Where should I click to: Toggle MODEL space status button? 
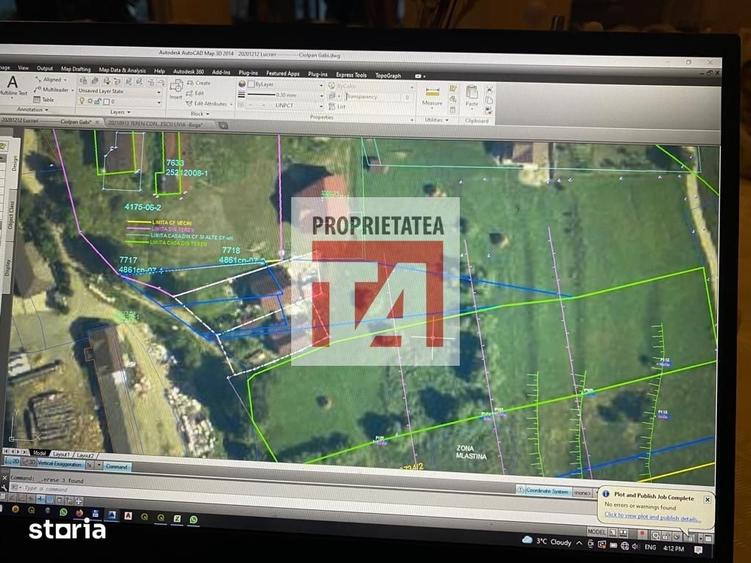coord(596,532)
